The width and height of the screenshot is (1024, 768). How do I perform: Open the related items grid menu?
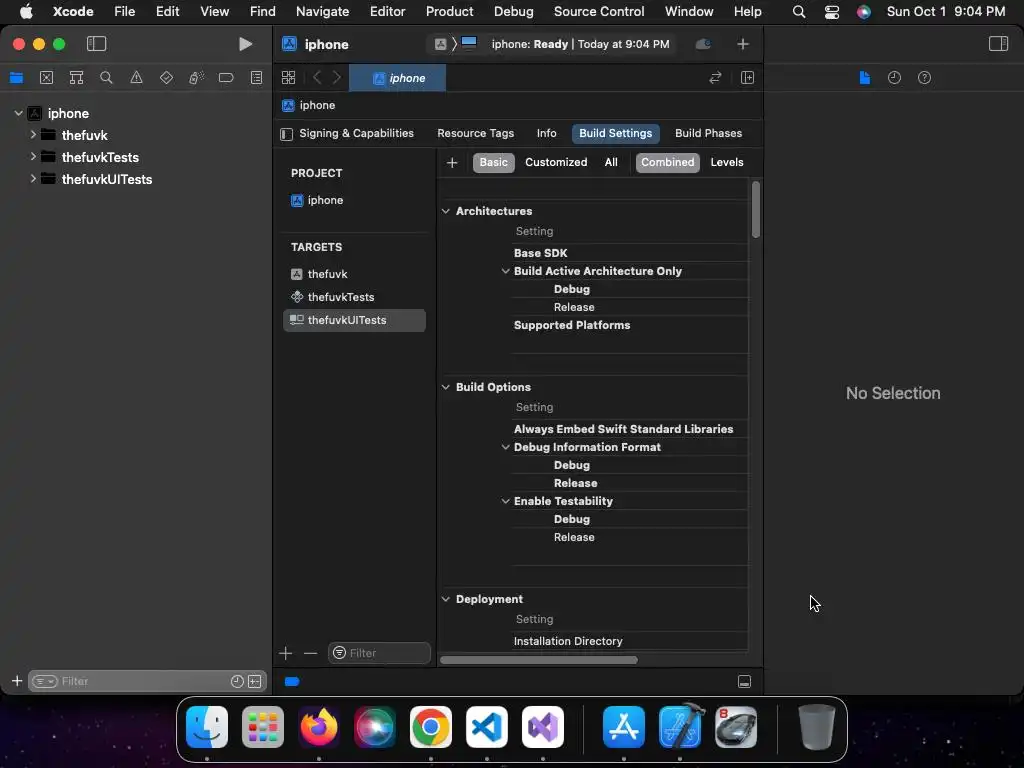pyautogui.click(x=288, y=78)
